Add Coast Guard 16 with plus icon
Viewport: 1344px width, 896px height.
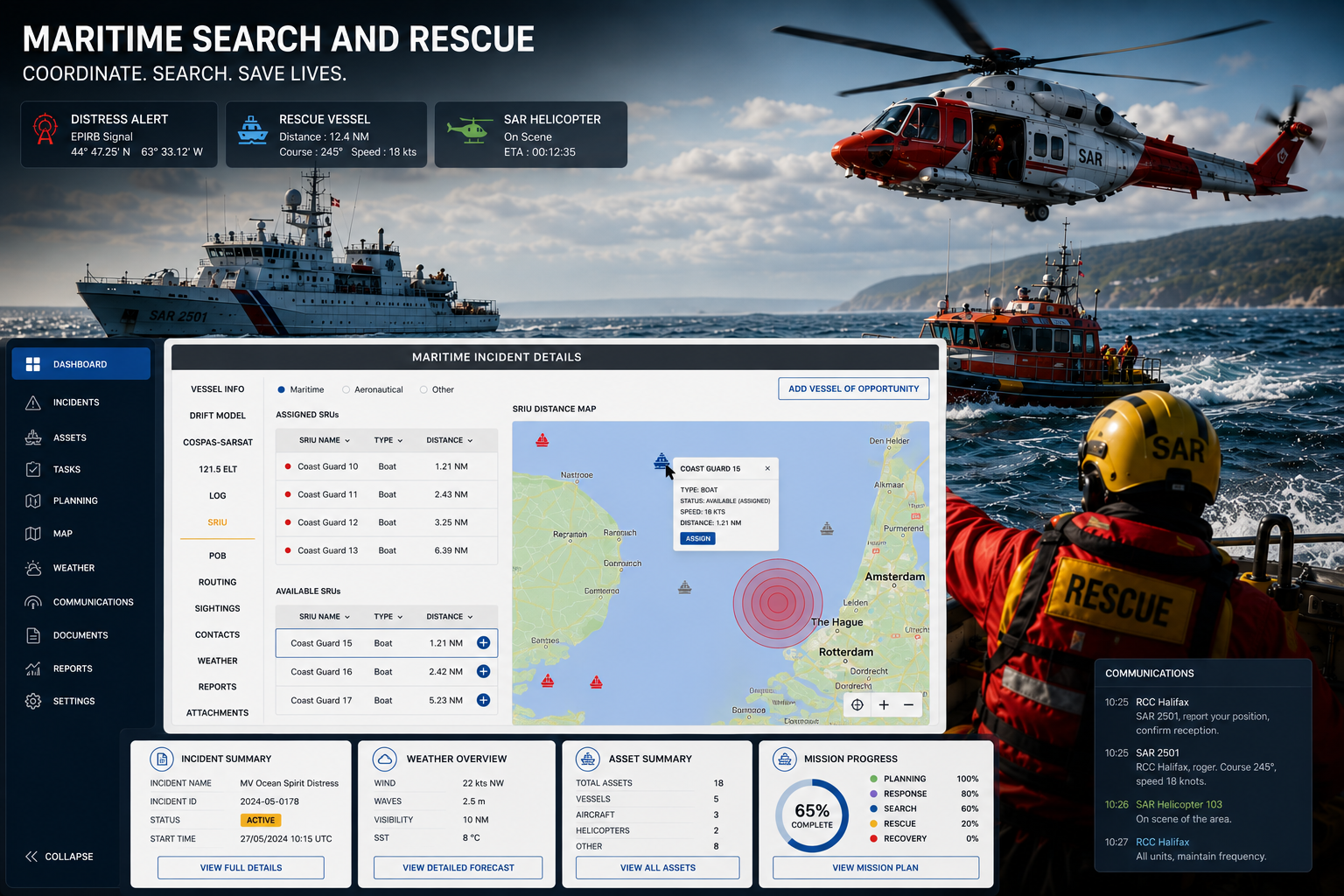tap(483, 671)
